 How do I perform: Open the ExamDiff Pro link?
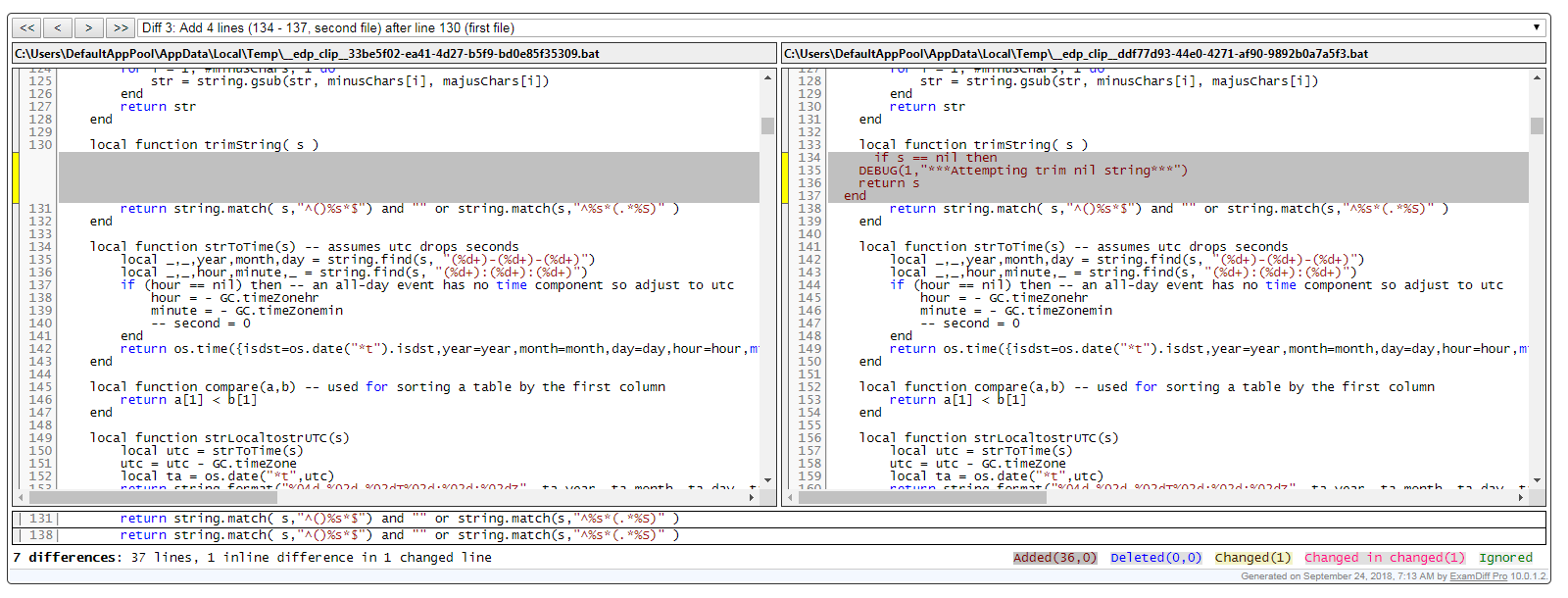(x=1478, y=576)
